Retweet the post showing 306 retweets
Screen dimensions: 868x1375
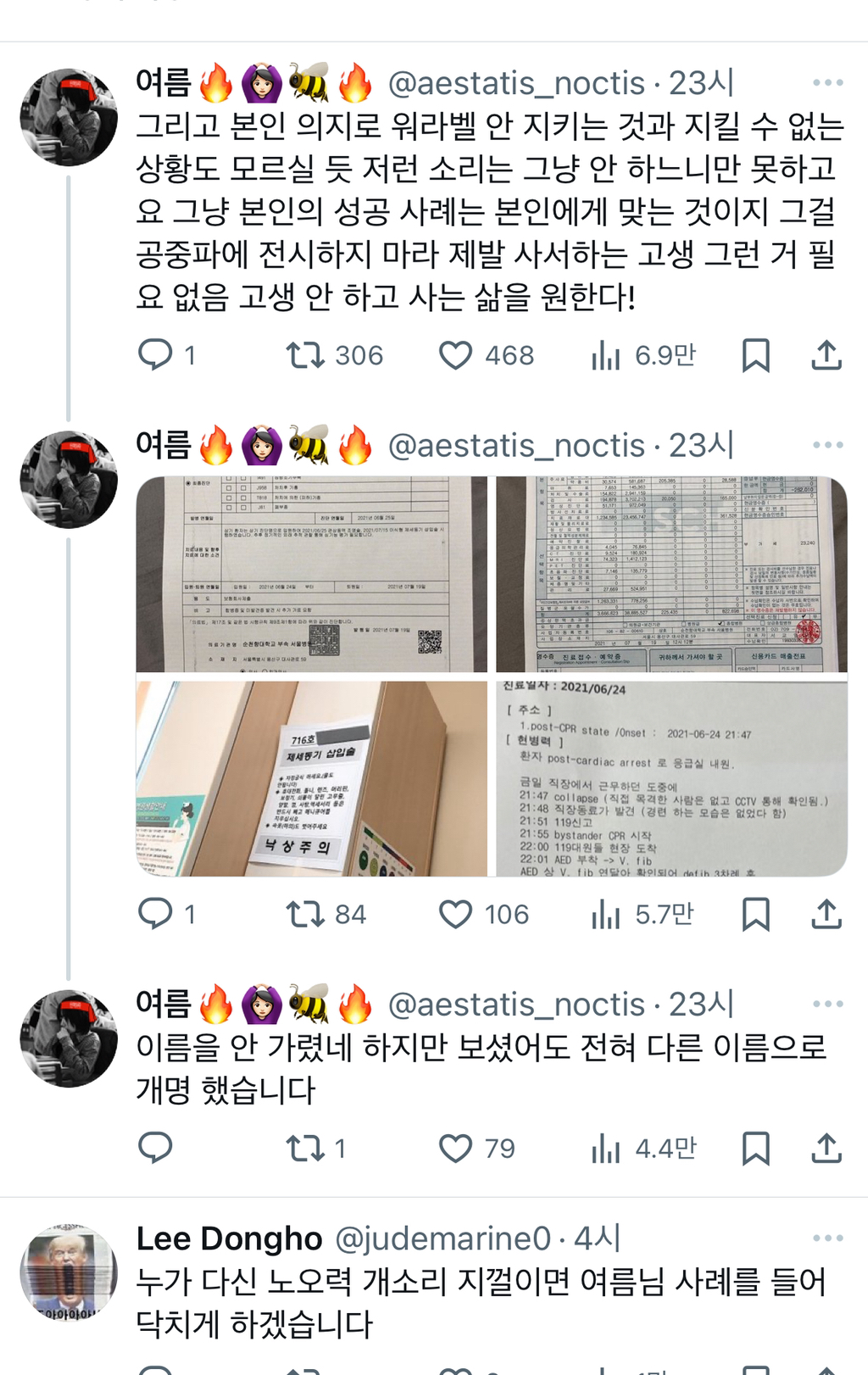coord(304,354)
